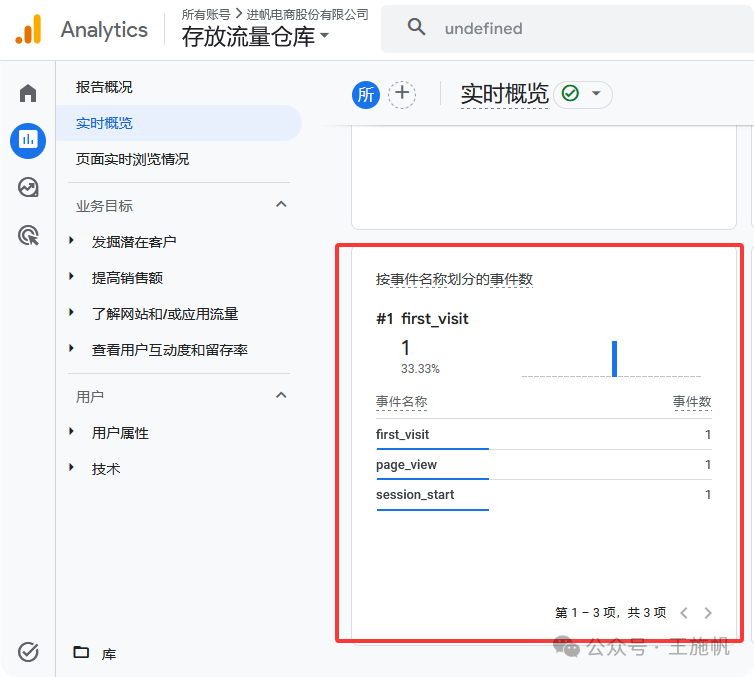Click the 按事件名称划分的事件数 card title
This screenshot has height=677, width=754.
(454, 279)
